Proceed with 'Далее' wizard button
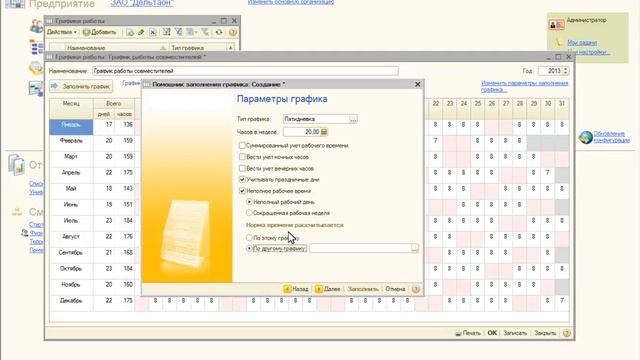 coord(328,289)
